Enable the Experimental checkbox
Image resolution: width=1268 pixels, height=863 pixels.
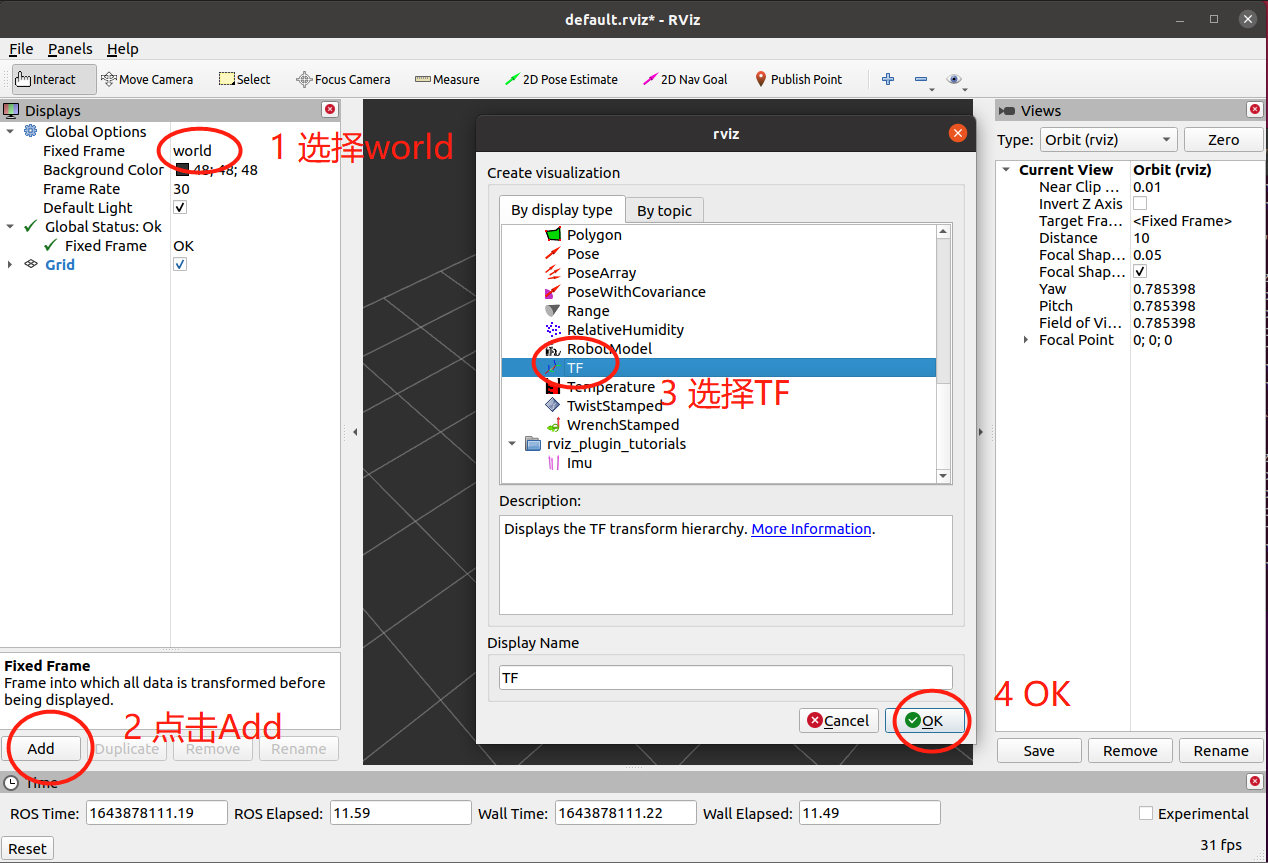(1146, 814)
